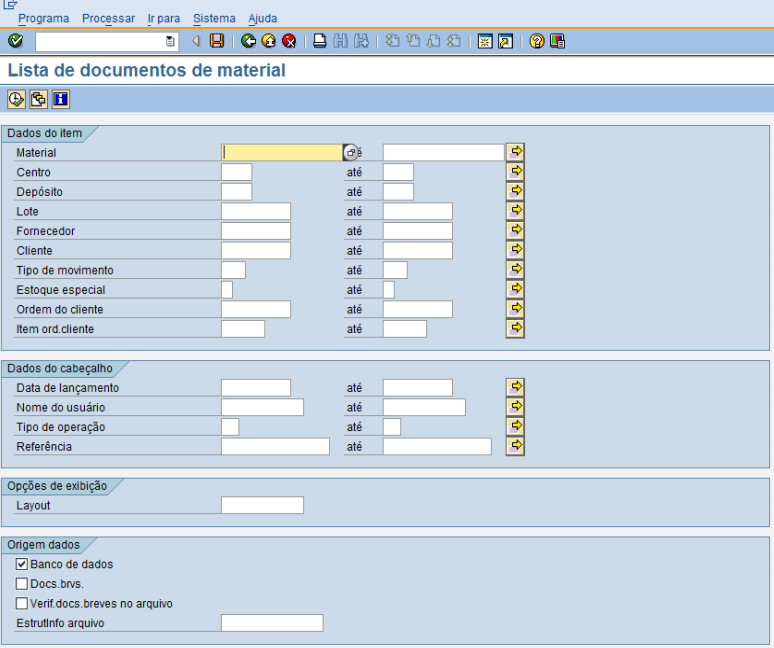Uncheck the Banco de dados checkbox
Screen dimensions: 774x648
click(22, 565)
